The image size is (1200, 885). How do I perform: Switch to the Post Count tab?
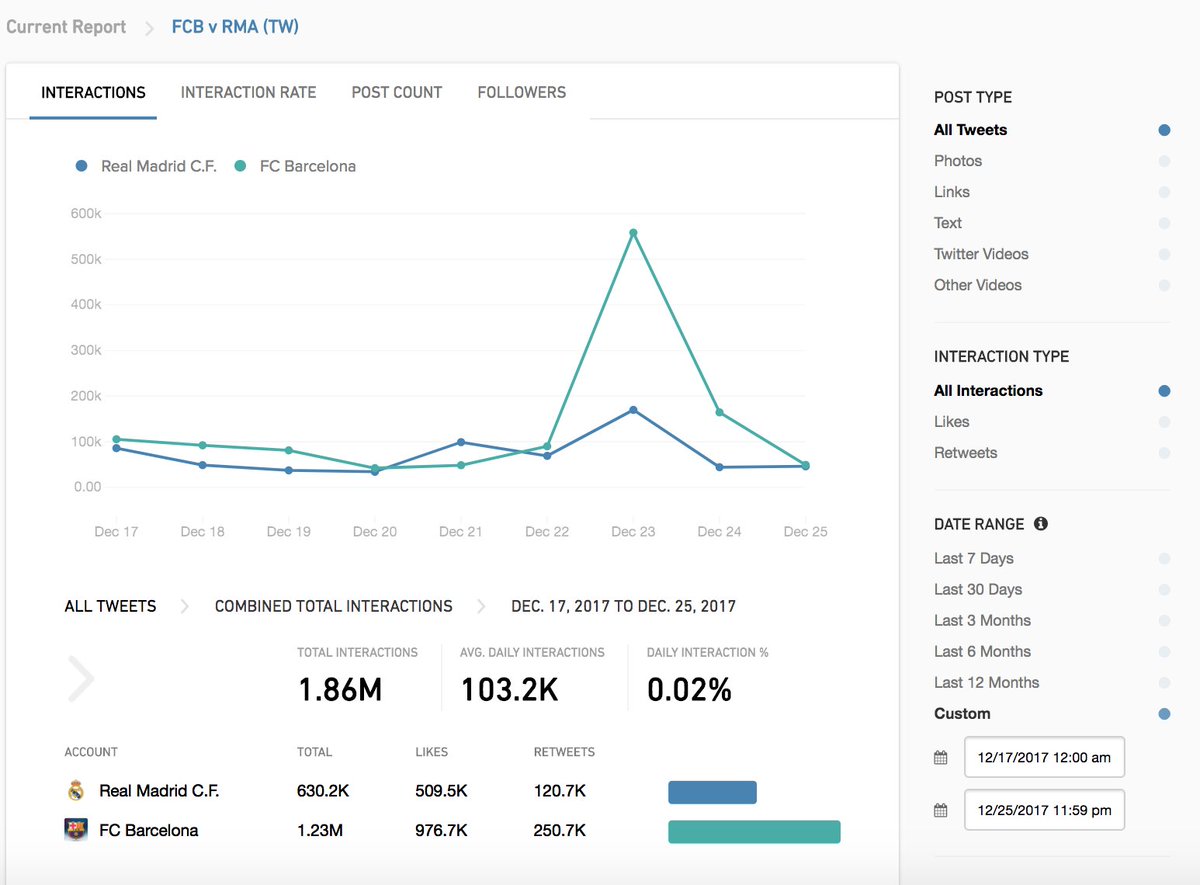click(x=397, y=93)
